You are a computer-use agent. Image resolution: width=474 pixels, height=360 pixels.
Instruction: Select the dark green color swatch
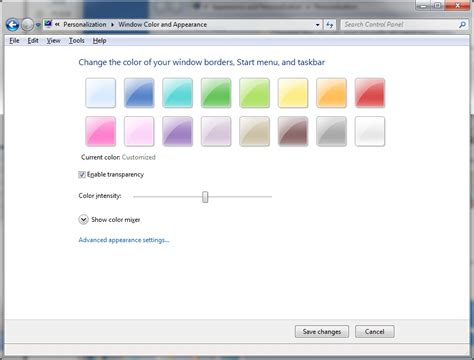[x=216, y=93]
